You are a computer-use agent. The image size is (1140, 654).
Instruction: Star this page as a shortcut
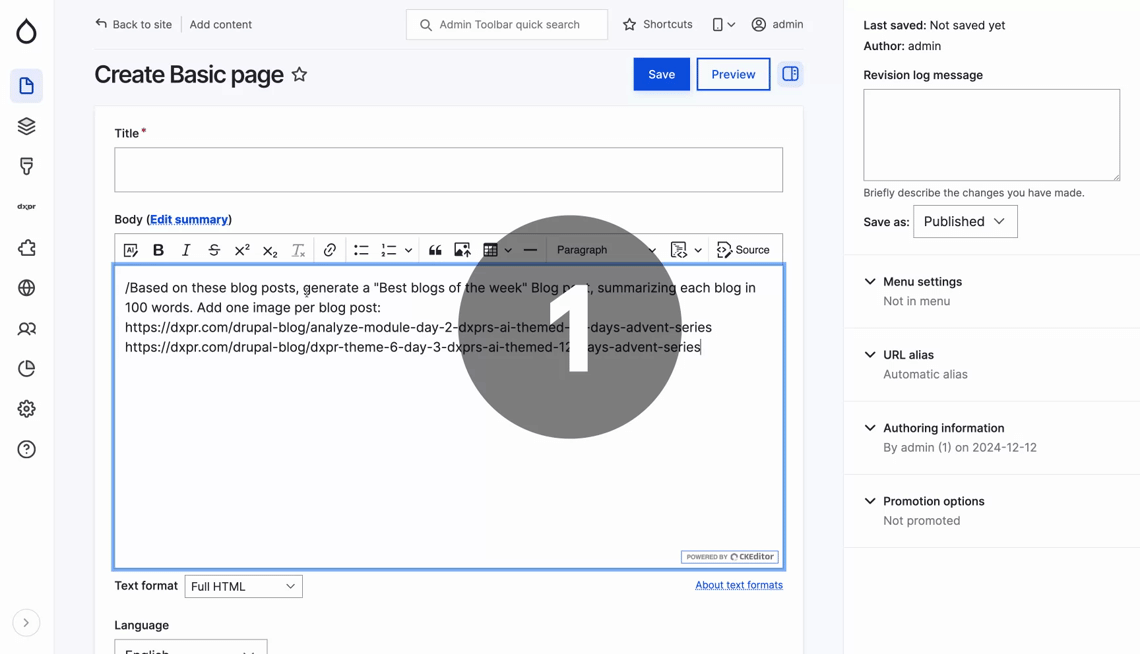[x=299, y=75]
